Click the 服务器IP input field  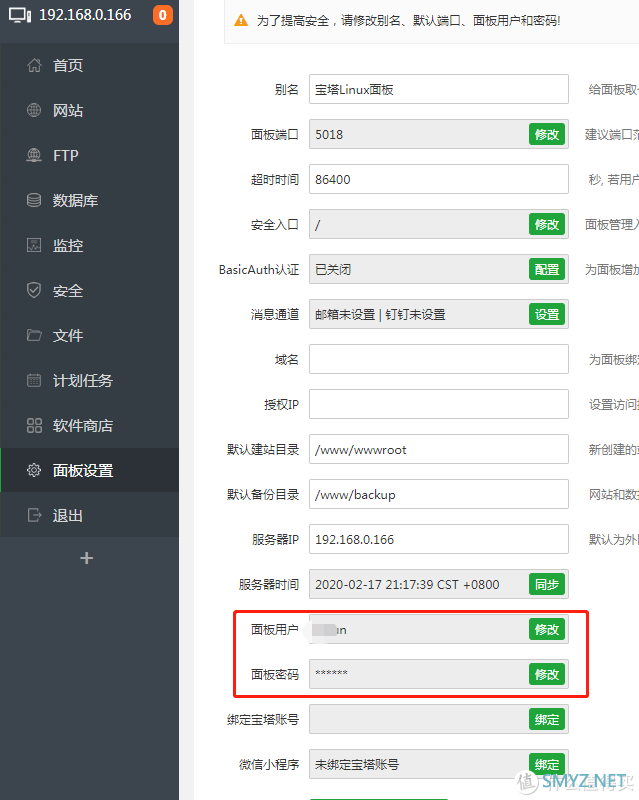pyautogui.click(x=438, y=539)
